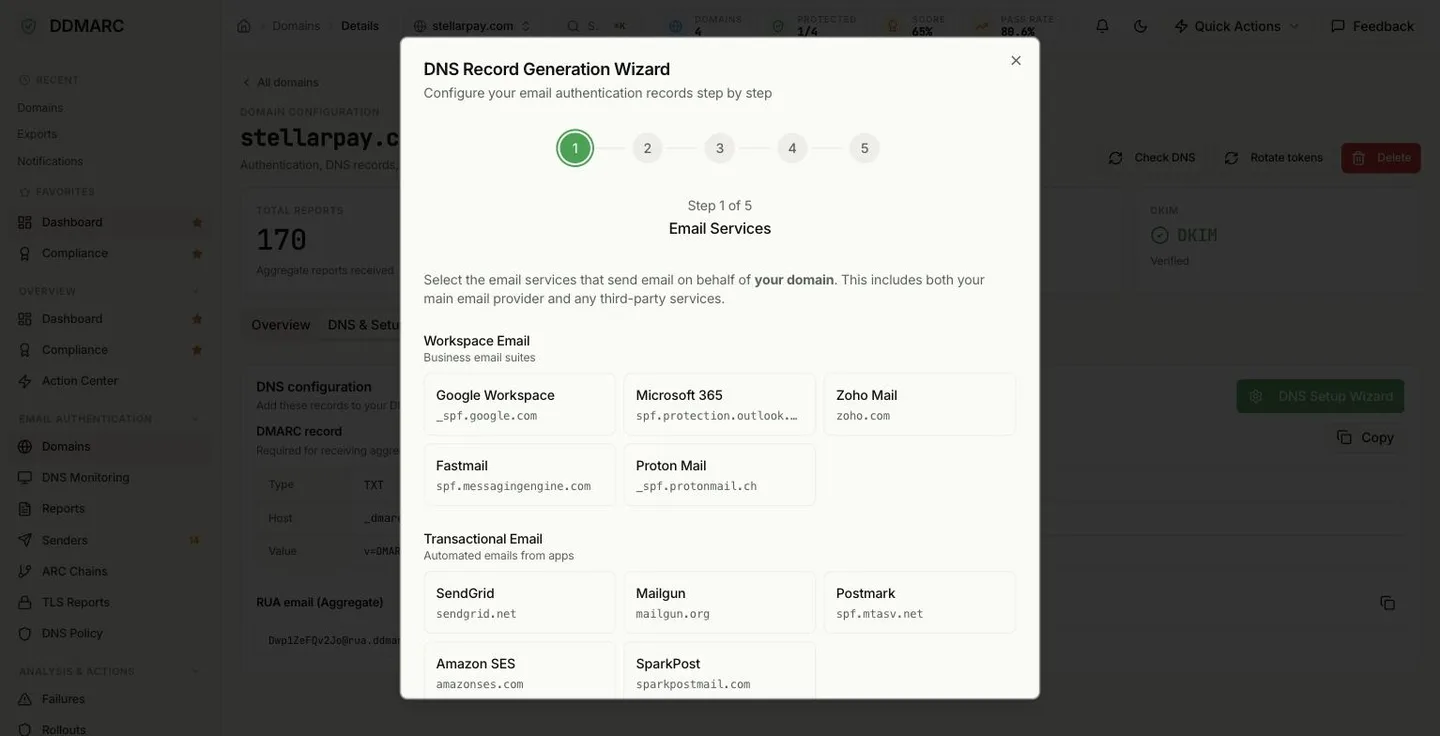Viewport: 1440px width, 736px height.
Task: Click the DKIM verified check icon
Action: tap(1160, 235)
